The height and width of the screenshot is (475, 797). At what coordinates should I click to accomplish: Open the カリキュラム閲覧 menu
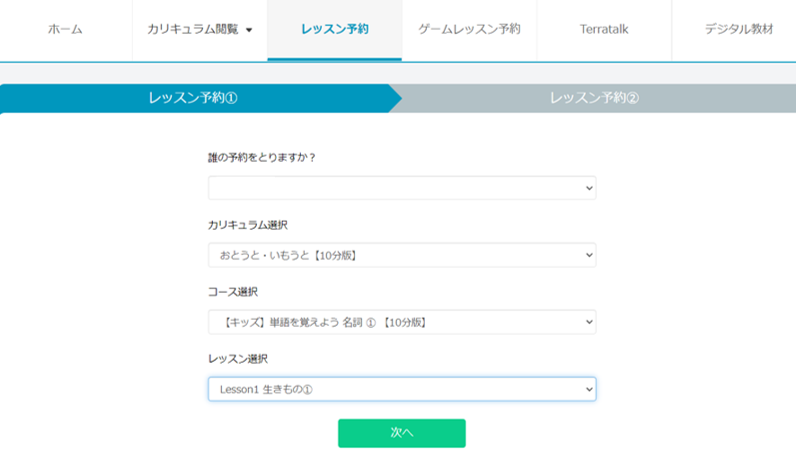[x=192, y=30]
